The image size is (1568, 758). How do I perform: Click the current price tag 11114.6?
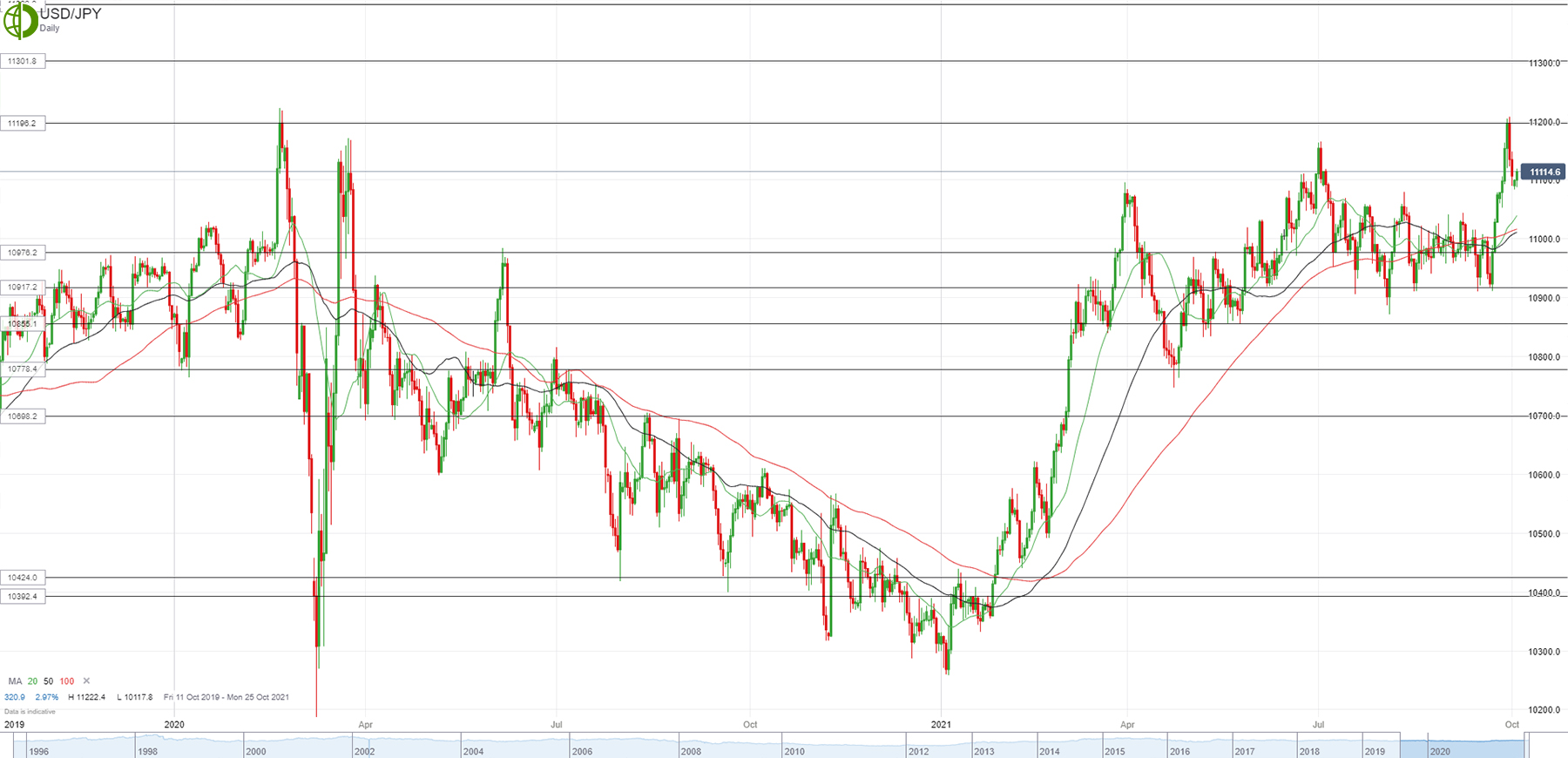click(x=1544, y=173)
